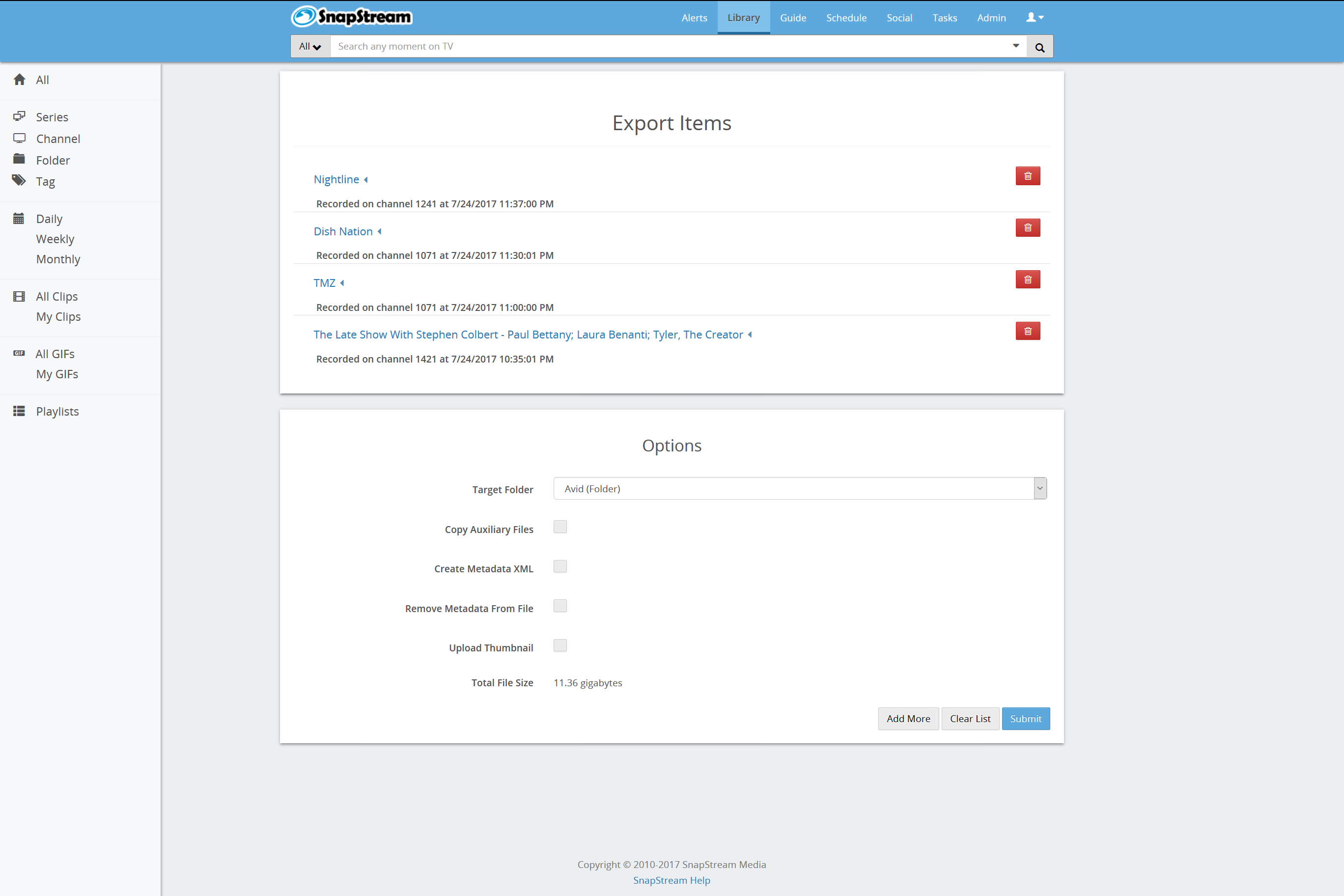Viewport: 1344px width, 896px height.
Task: Open the Dish Nation recording link
Action: point(343,231)
